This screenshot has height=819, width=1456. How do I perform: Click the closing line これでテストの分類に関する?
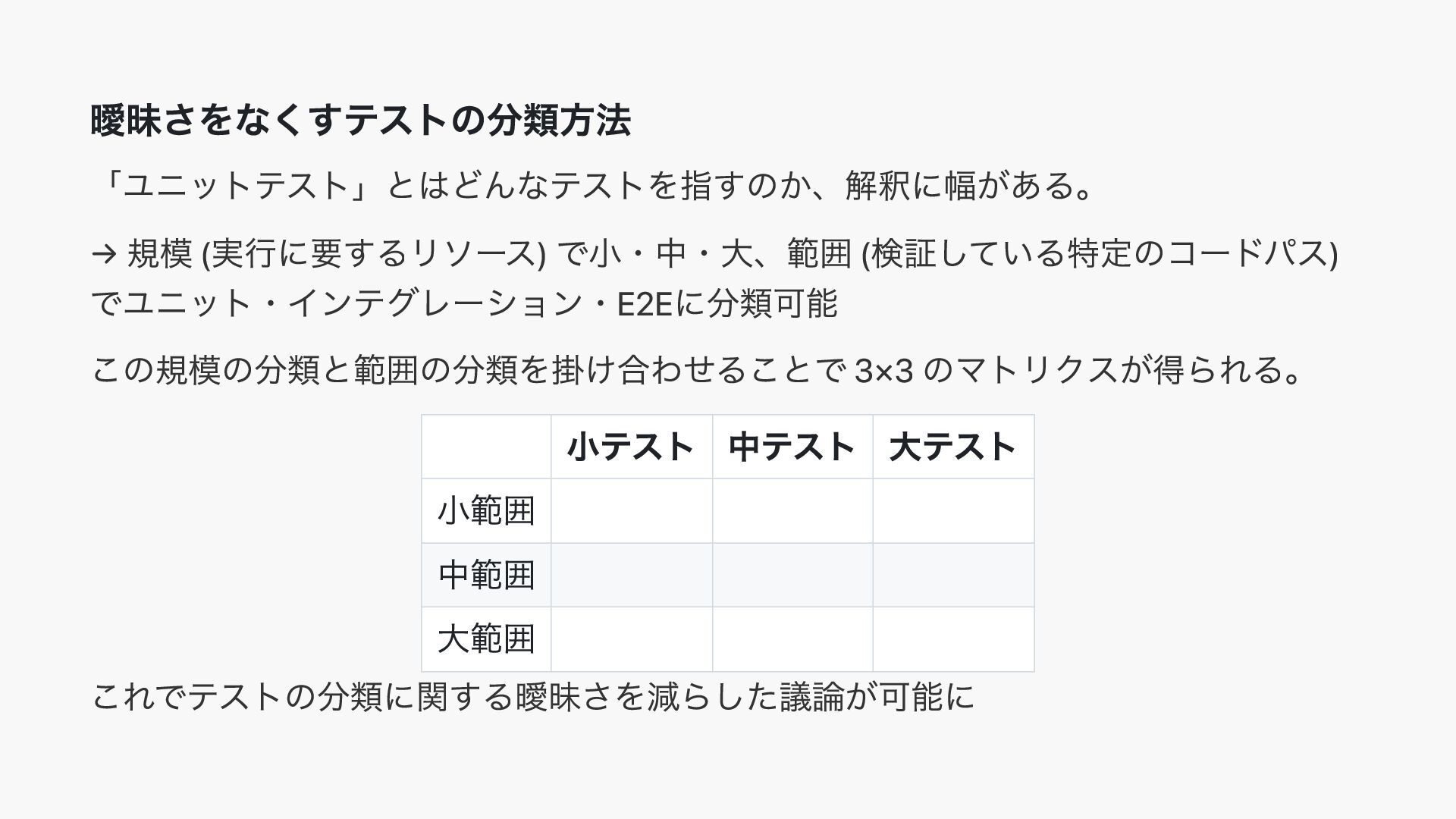tap(533, 696)
